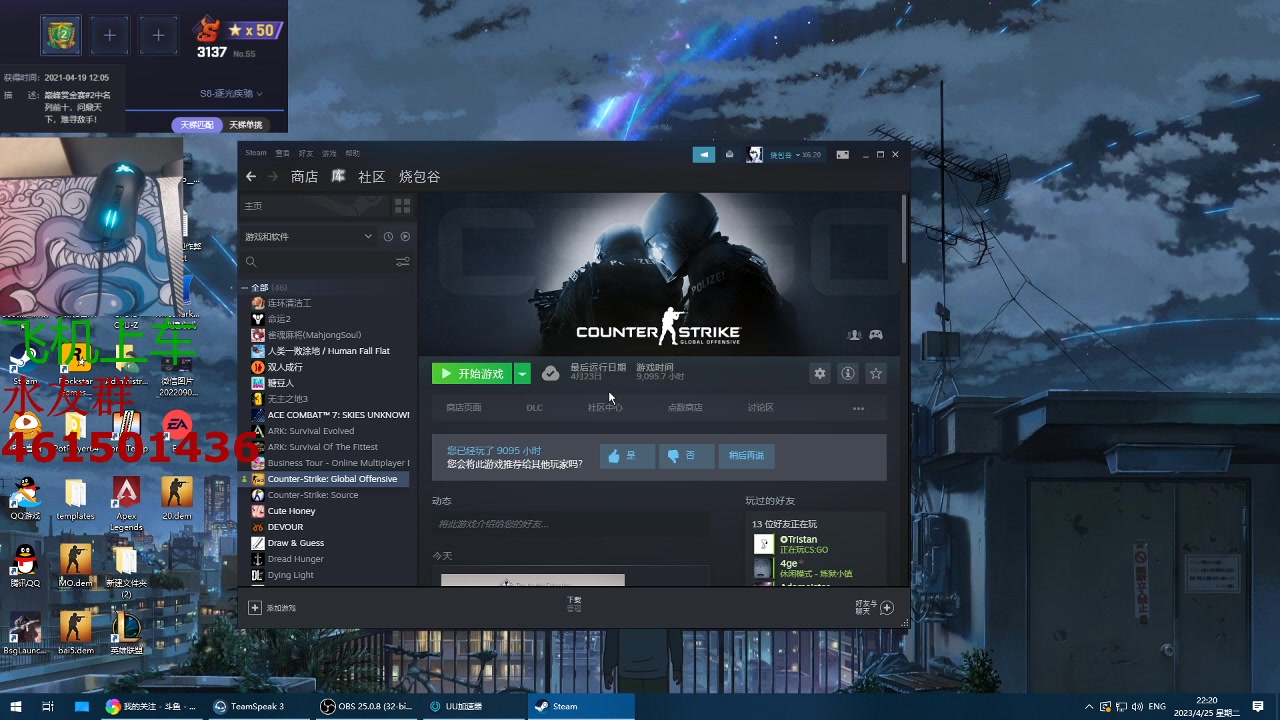Click the Steam content vertical scrollbar

coord(905,230)
